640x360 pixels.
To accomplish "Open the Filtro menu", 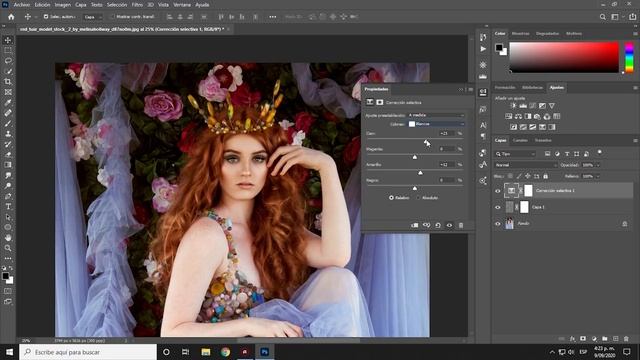I will (x=137, y=5).
